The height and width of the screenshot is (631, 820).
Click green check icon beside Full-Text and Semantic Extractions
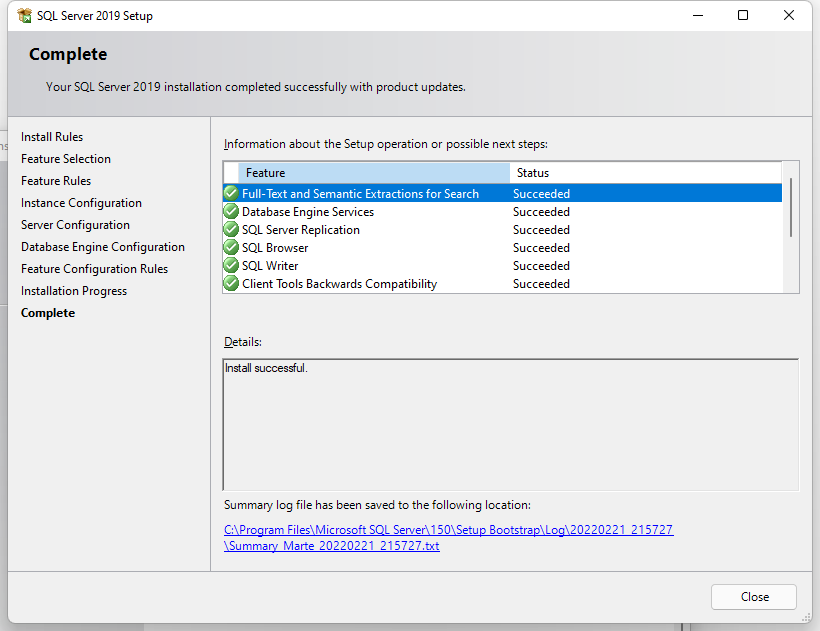(231, 193)
